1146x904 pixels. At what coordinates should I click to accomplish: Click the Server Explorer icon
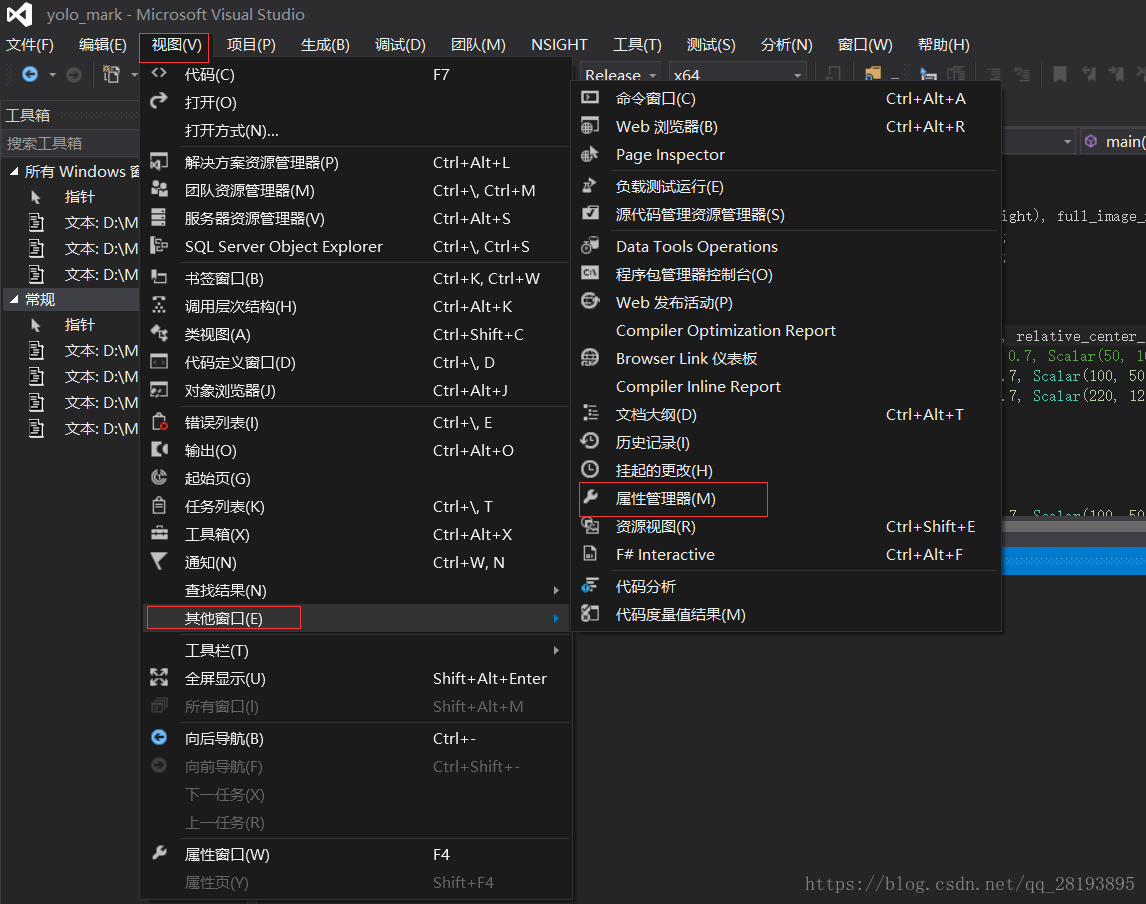159,218
